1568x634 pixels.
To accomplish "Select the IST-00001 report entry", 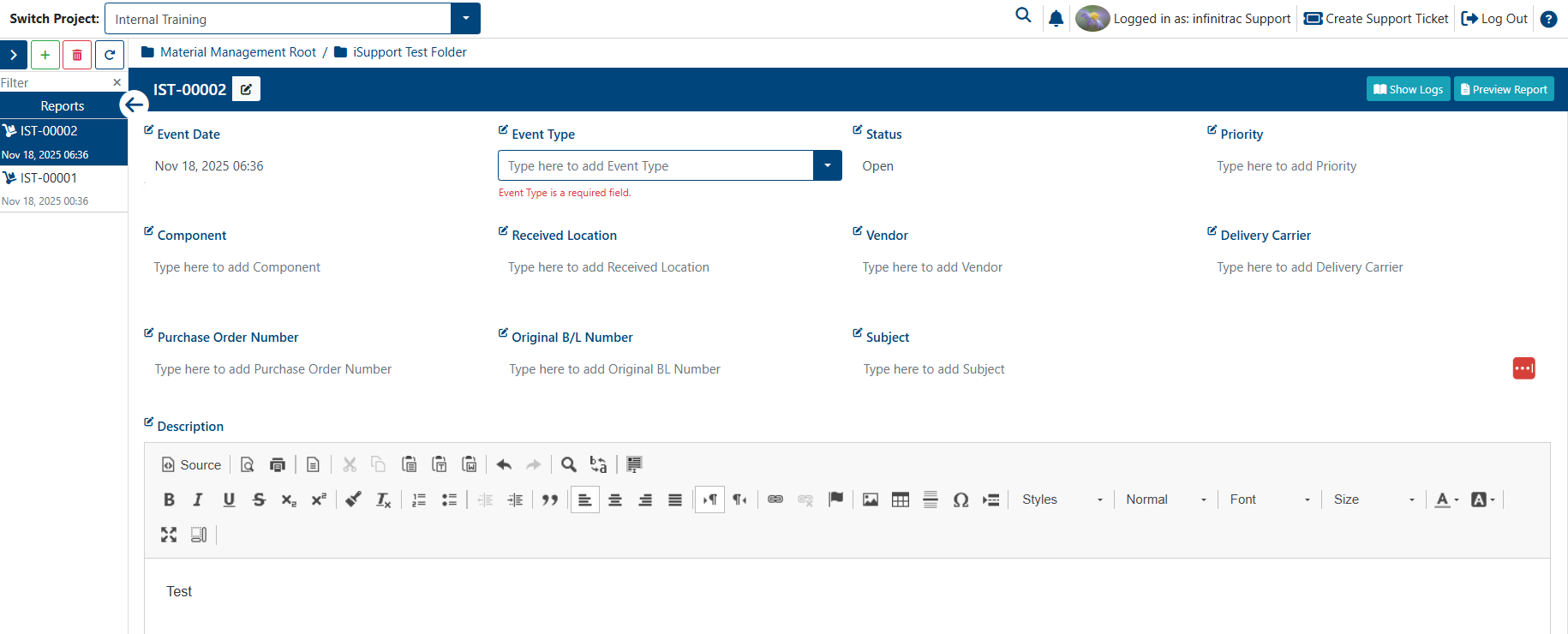I will [x=63, y=188].
